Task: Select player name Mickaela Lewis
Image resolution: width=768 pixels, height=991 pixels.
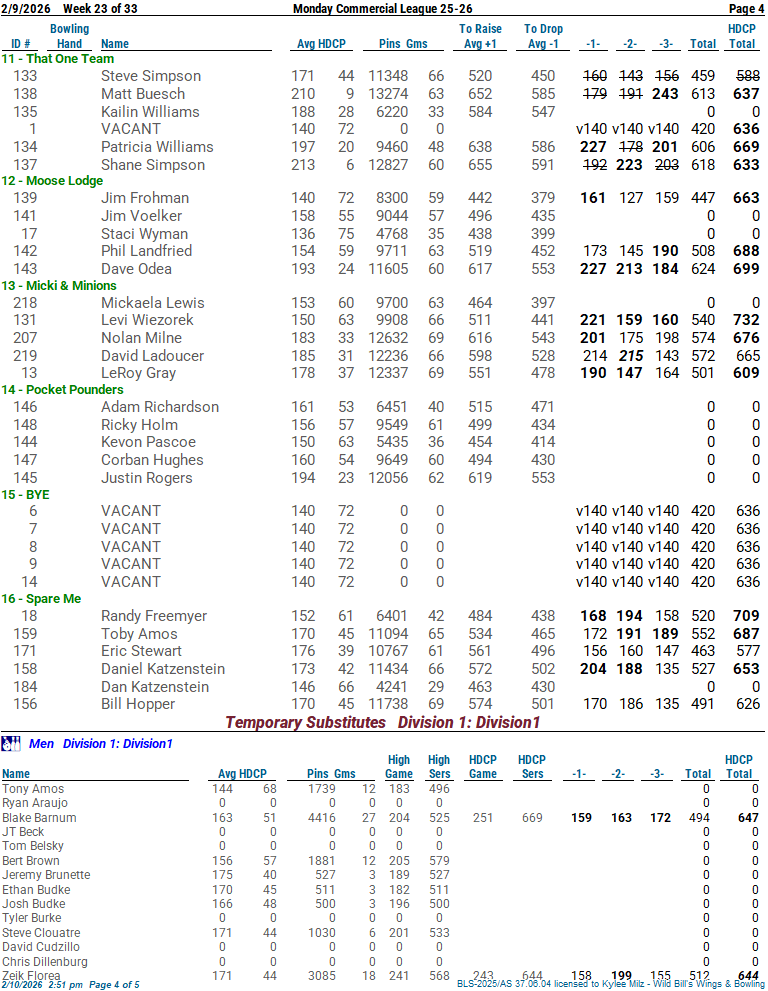Action: [153, 303]
